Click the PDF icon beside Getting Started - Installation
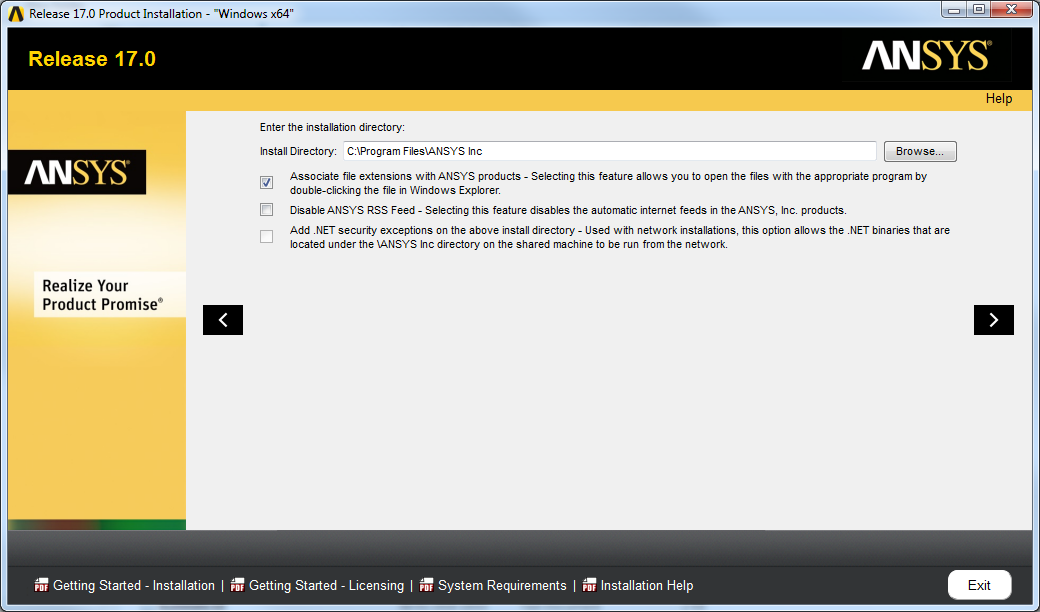1040x612 pixels. click(41, 585)
